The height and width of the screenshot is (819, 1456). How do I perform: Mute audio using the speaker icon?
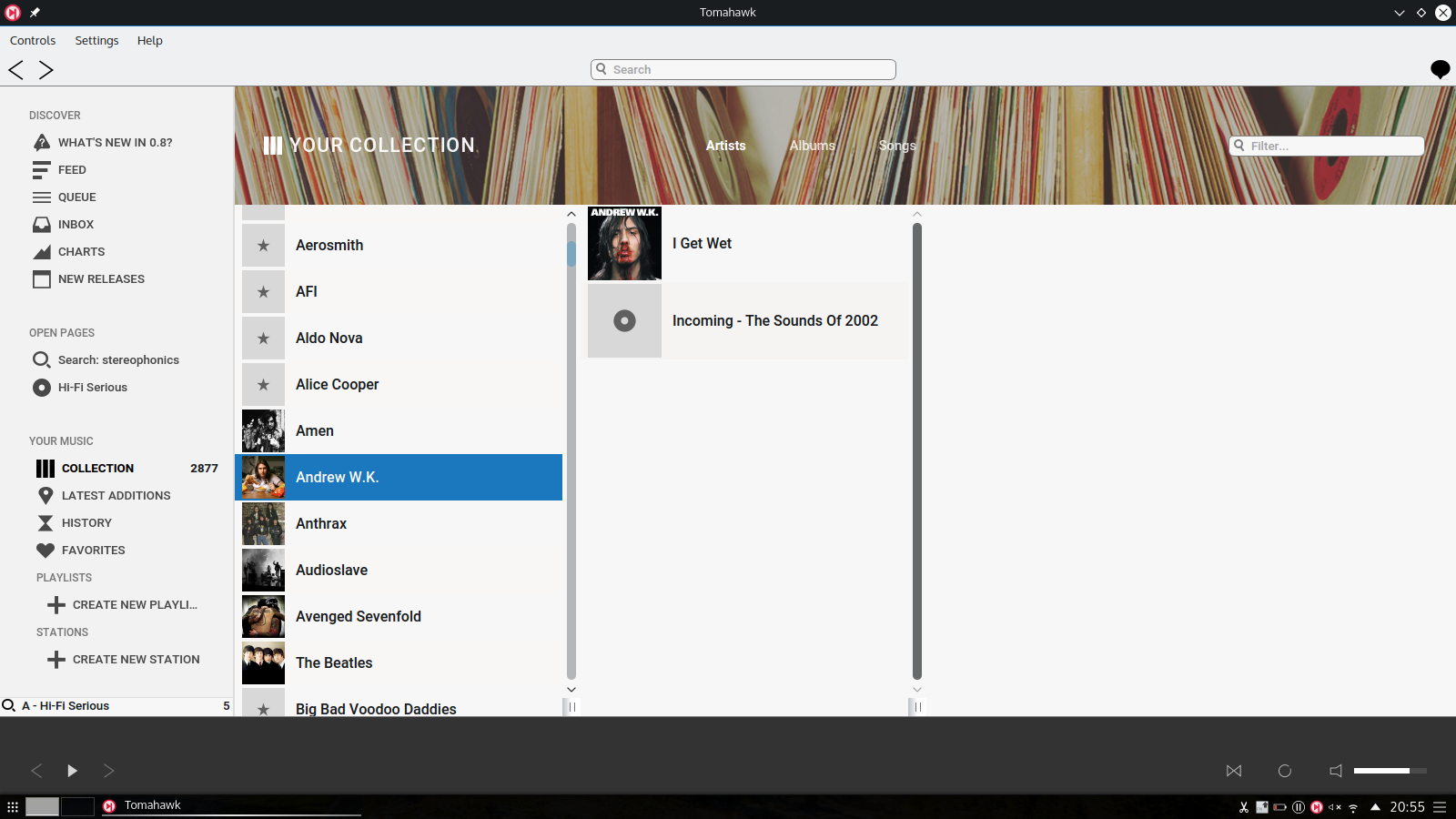coord(1336,771)
